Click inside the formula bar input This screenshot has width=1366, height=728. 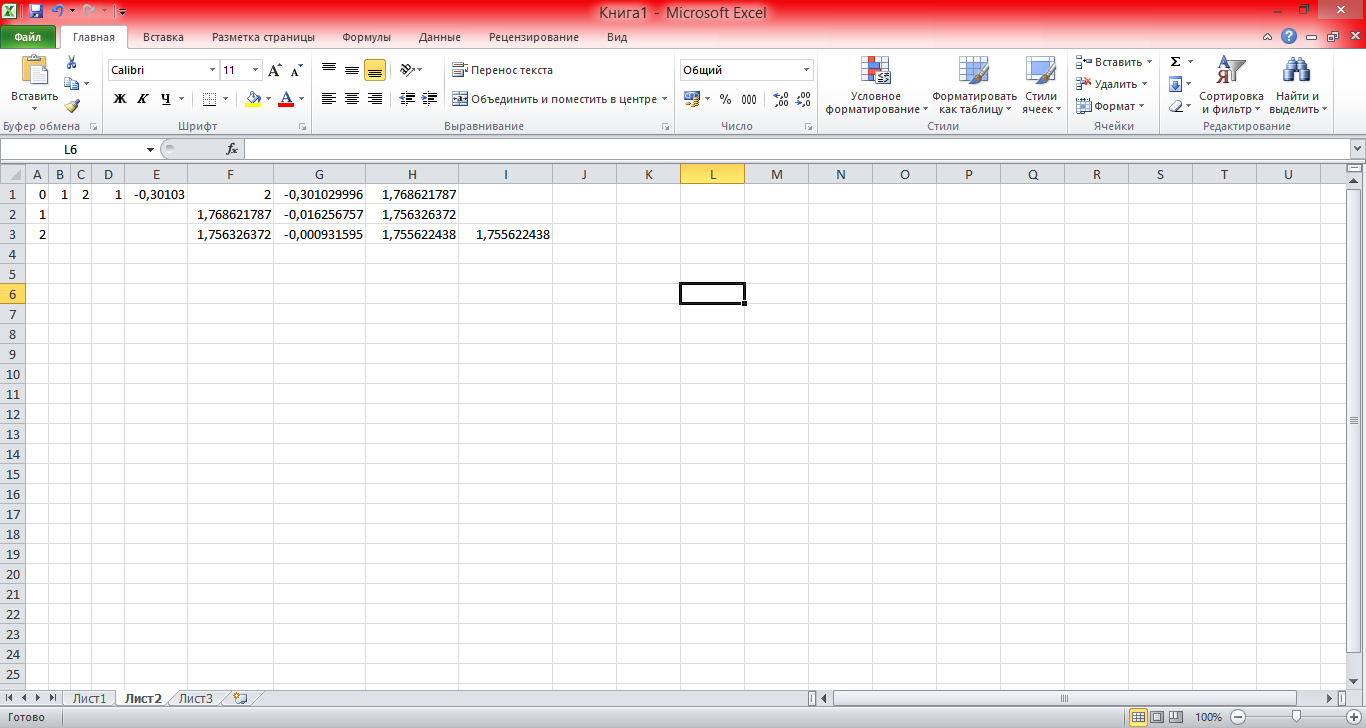pos(796,149)
